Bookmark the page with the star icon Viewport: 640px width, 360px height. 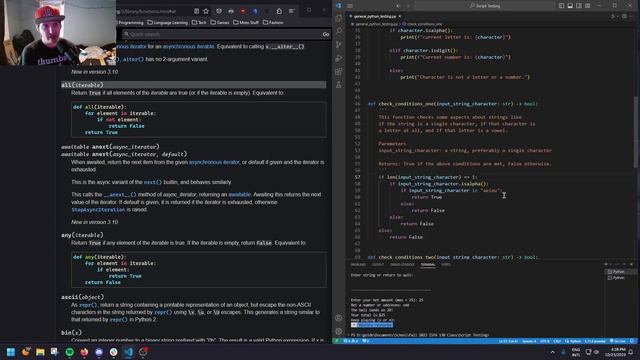coord(206,11)
